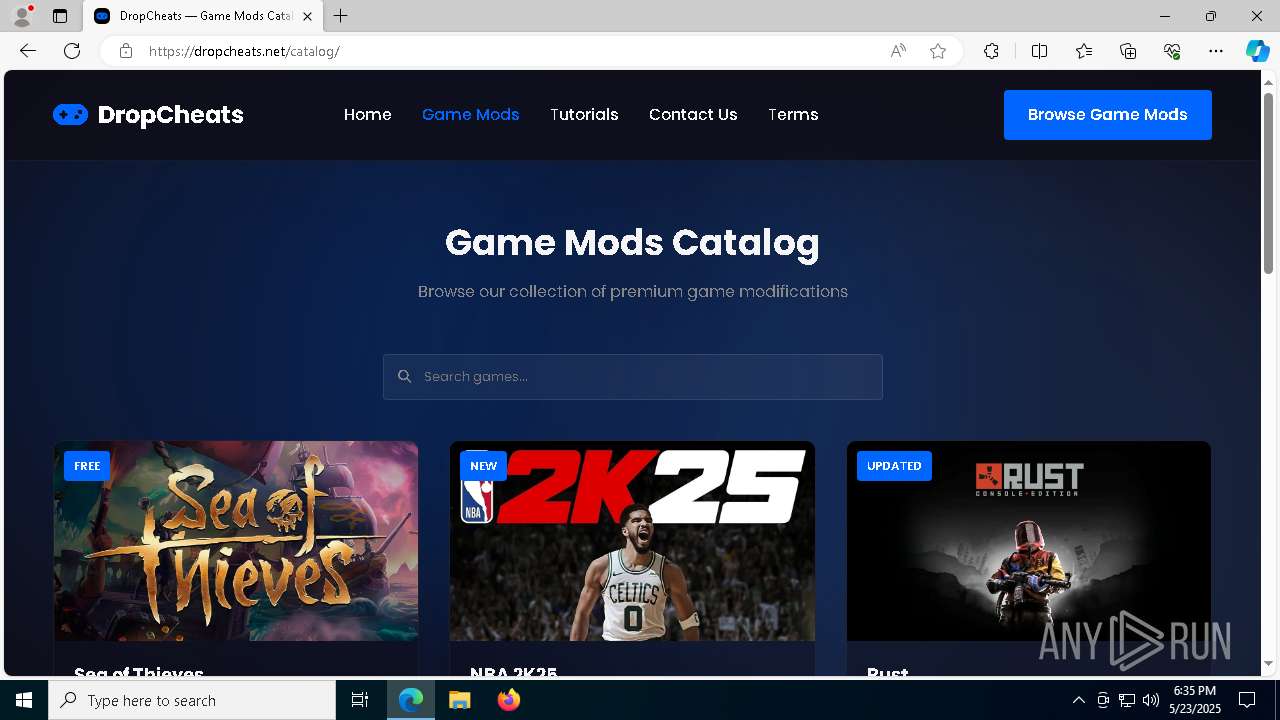Add page to favorites star icon
The width and height of the screenshot is (1280, 720).
pyautogui.click(x=938, y=51)
